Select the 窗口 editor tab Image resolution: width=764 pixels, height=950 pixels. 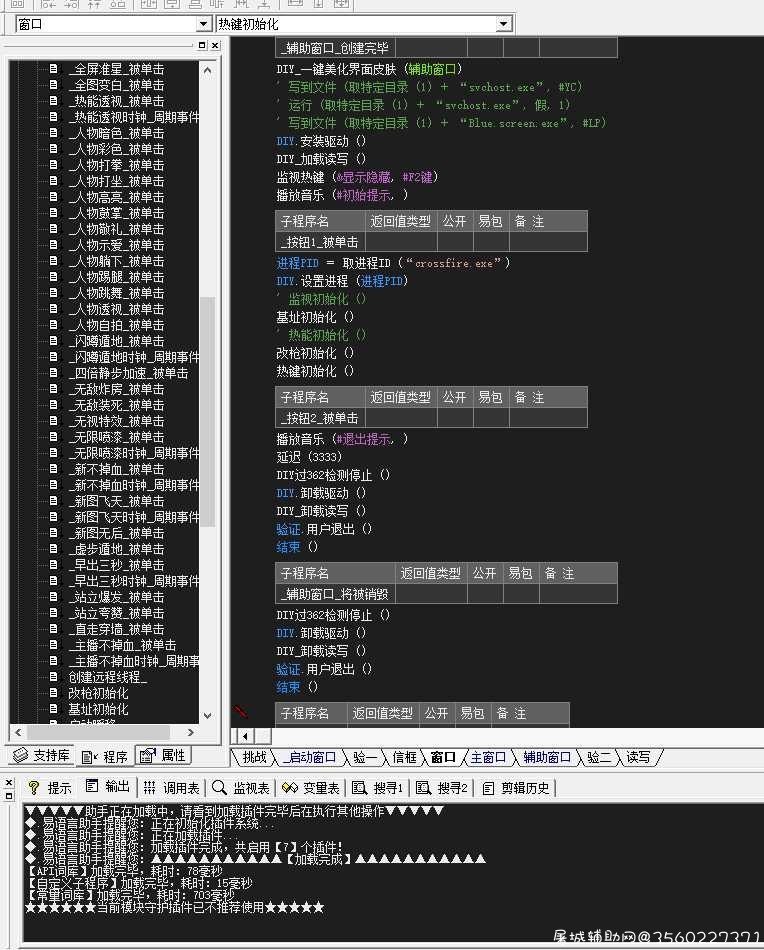pos(443,757)
